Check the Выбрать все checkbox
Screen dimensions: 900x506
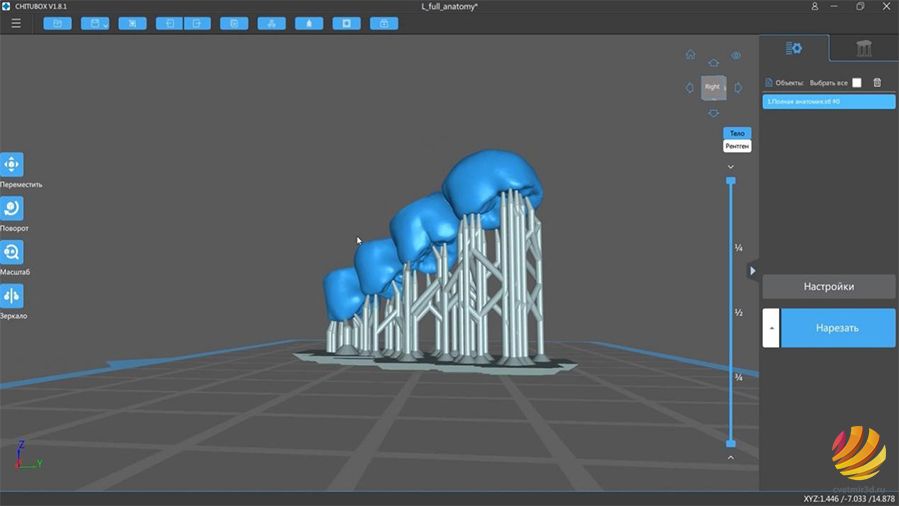(x=857, y=83)
